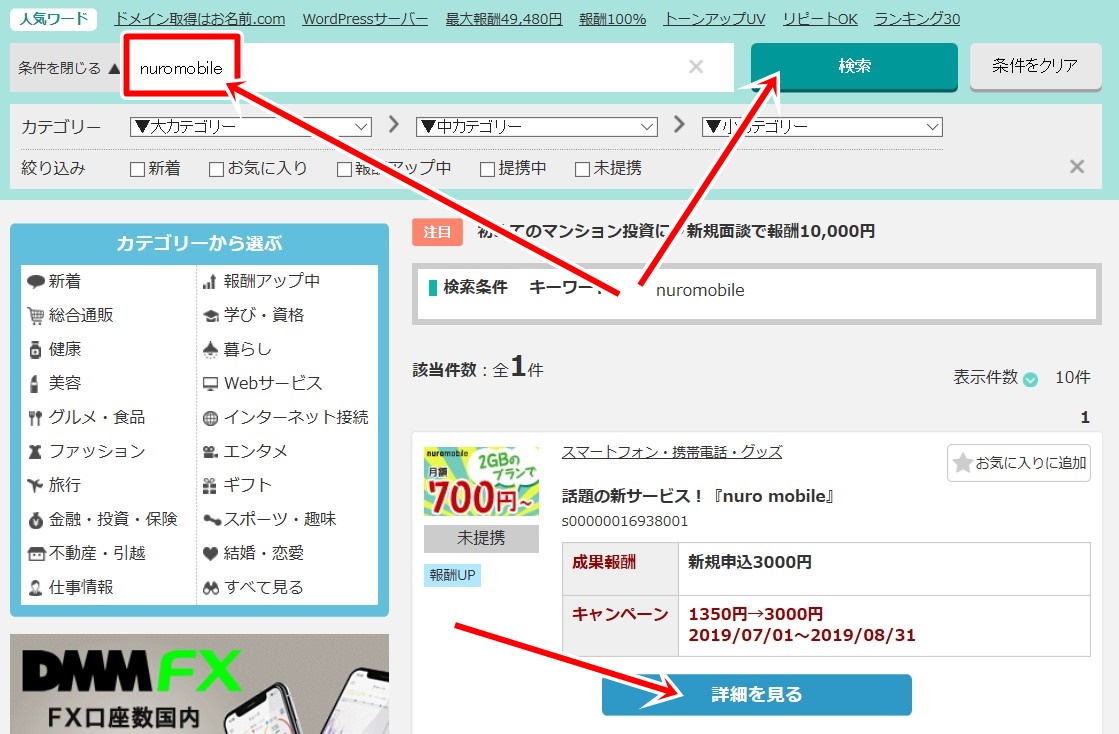Viewport: 1119px width, 734px height.
Task: Click the keyword search field containing nuromobile
Action: (x=430, y=67)
